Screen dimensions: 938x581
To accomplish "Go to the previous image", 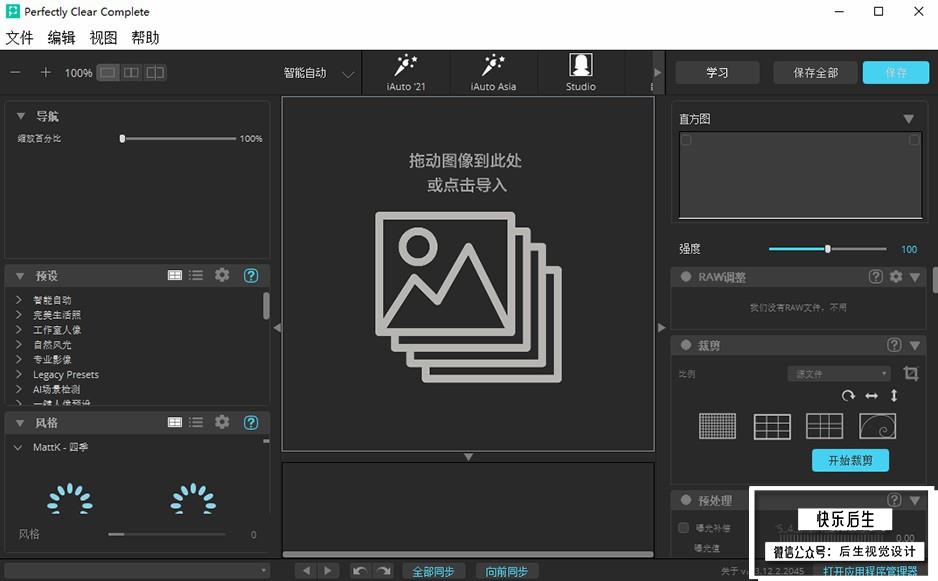I will tap(306, 571).
